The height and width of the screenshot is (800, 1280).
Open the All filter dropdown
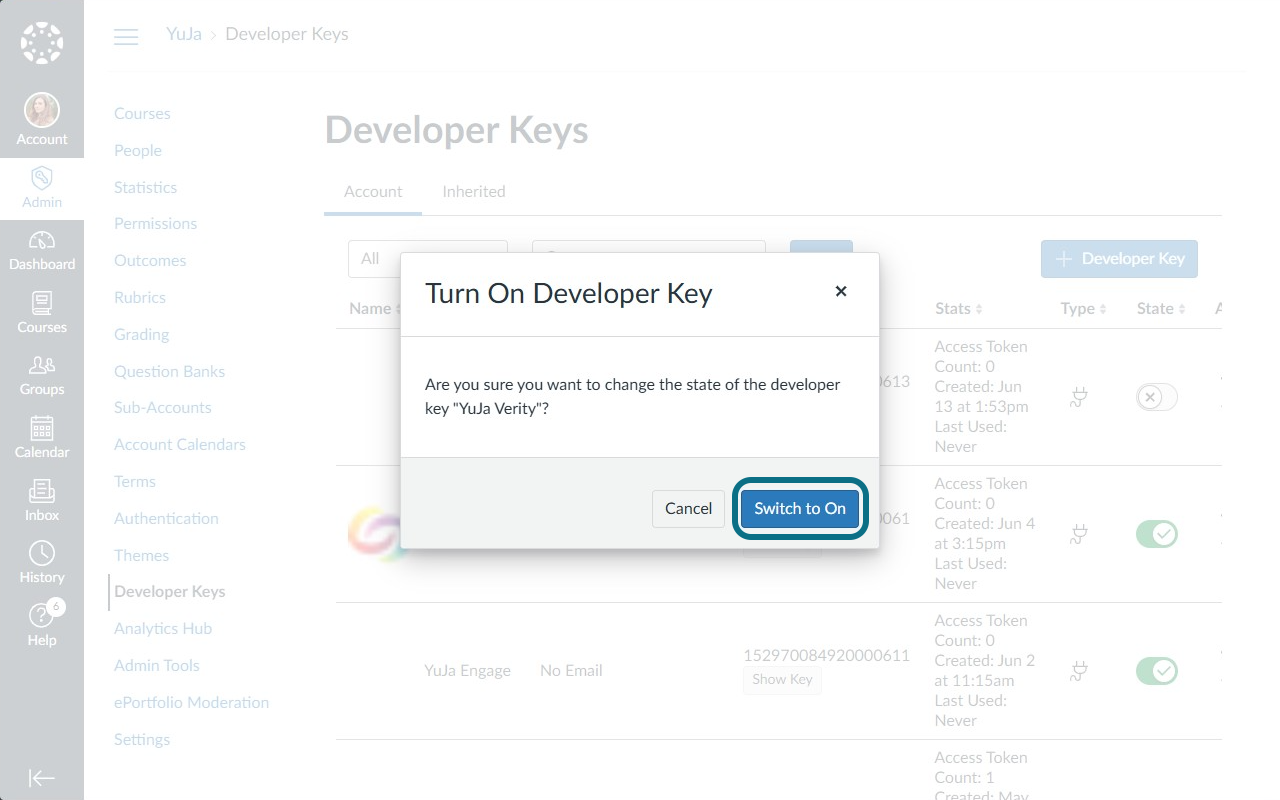point(374,258)
